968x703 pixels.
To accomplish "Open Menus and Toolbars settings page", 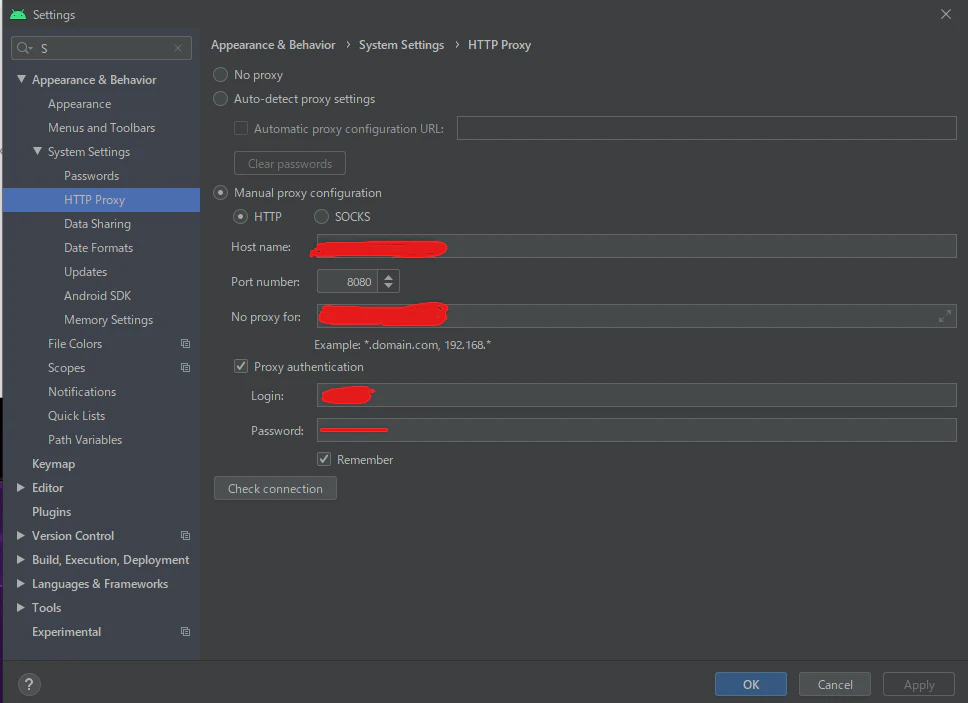I will (x=101, y=128).
